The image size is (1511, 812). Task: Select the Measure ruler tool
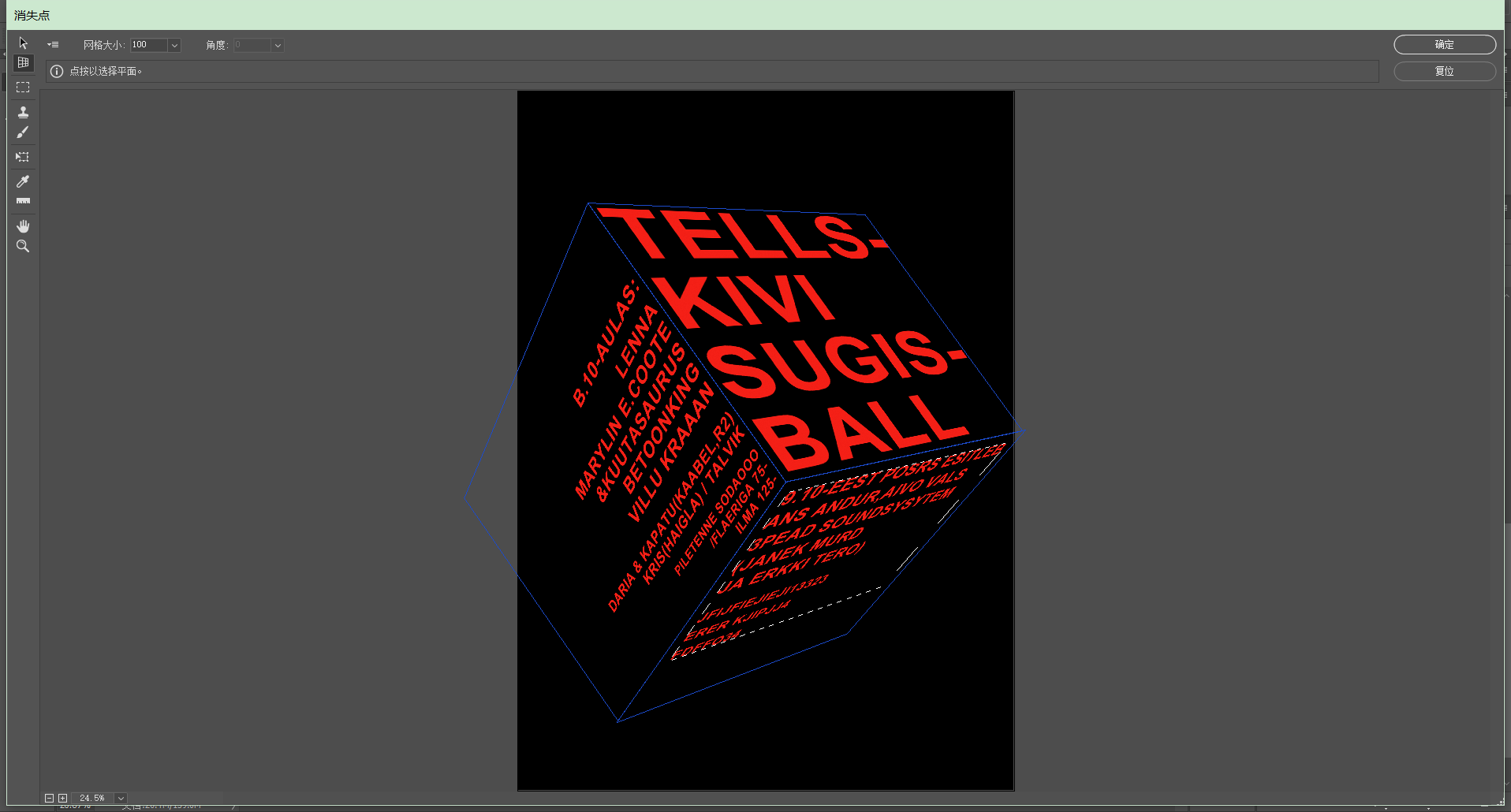click(x=23, y=201)
